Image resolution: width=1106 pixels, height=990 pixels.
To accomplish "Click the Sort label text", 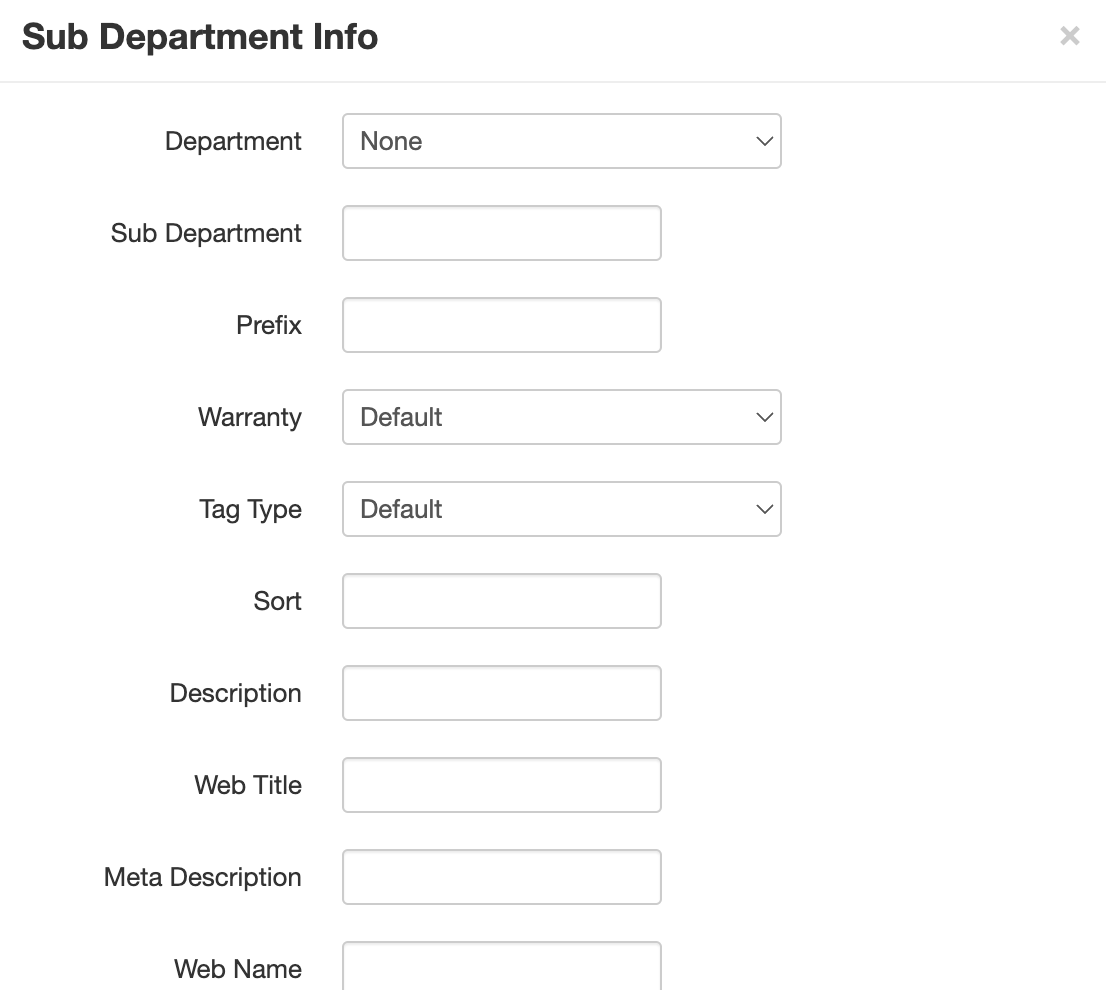I will (277, 601).
